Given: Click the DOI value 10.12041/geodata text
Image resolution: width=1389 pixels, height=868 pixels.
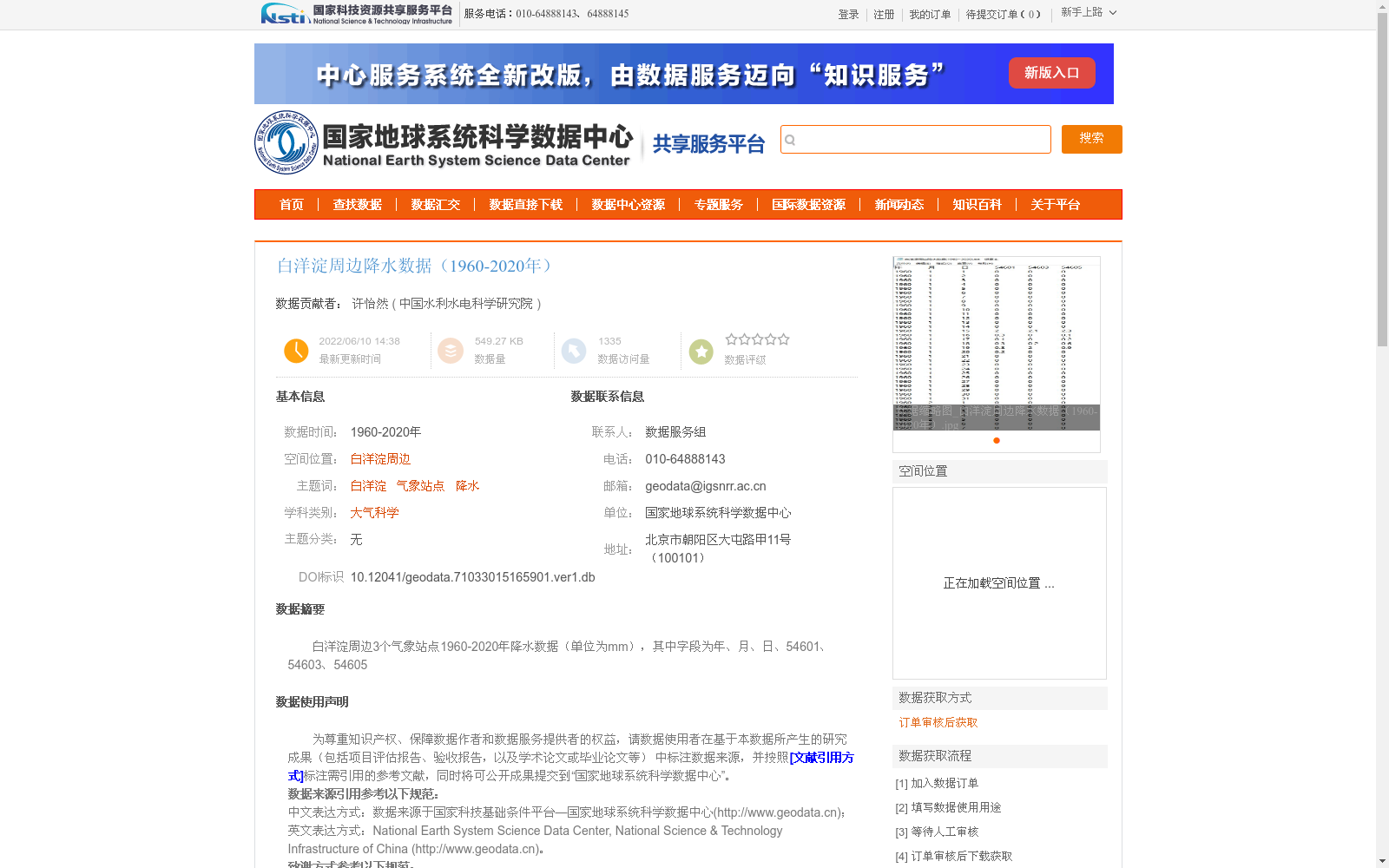Looking at the screenshot, I should click(472, 577).
